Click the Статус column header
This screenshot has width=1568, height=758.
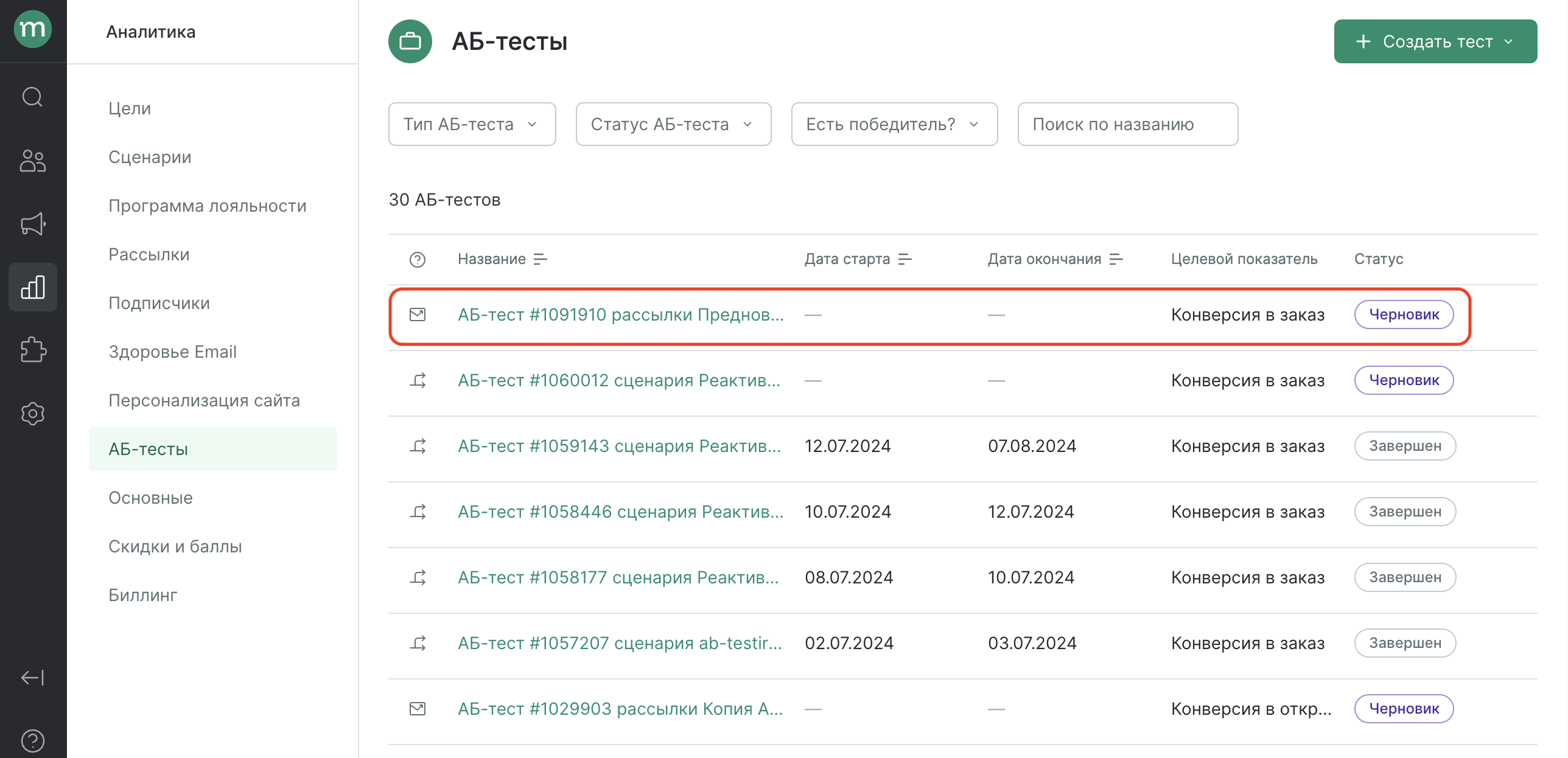point(1379,259)
